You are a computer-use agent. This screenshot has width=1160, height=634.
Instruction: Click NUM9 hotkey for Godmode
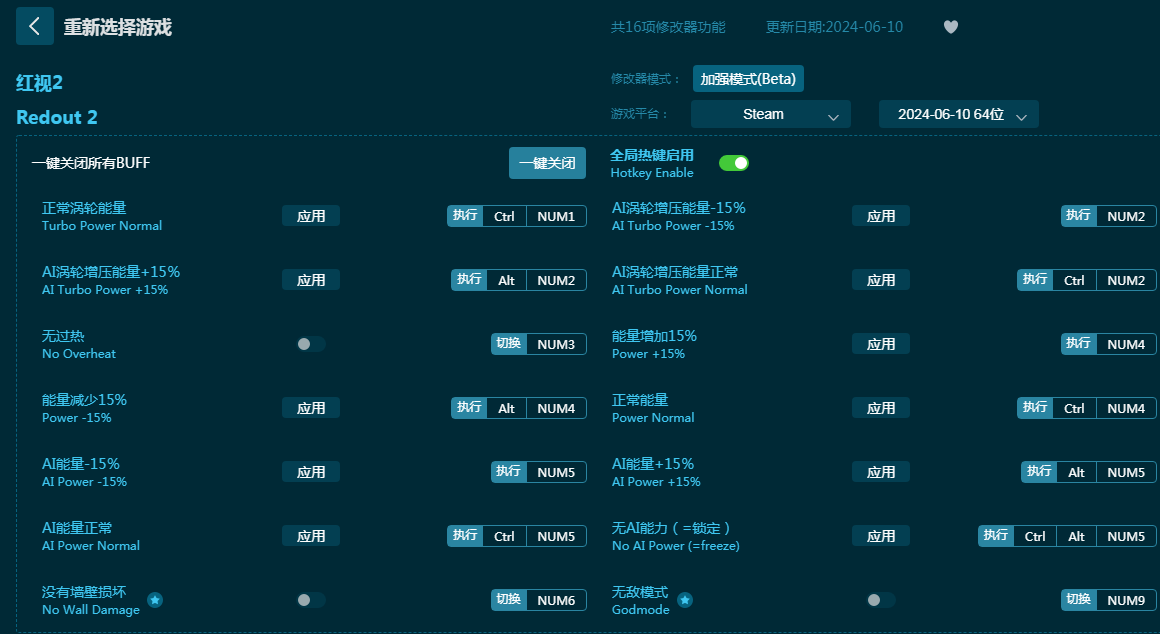point(1126,600)
